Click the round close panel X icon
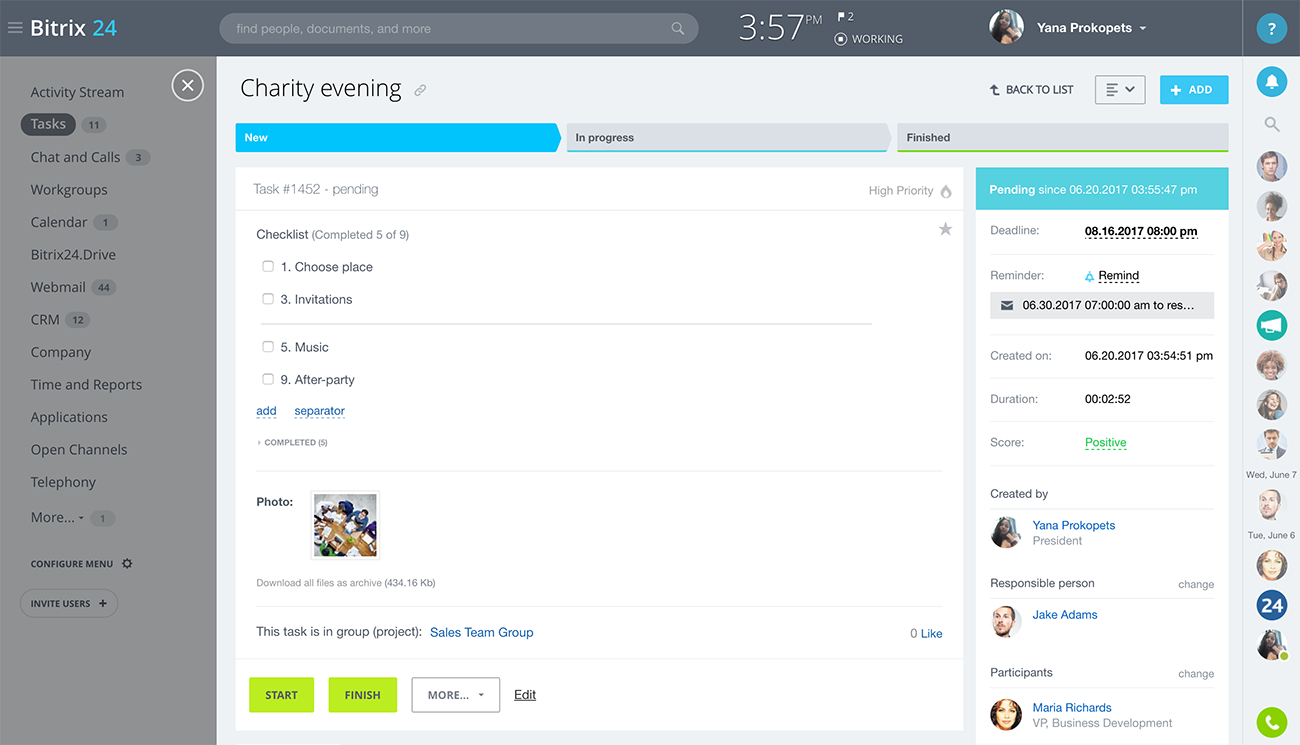The image size is (1300, 745). pos(187,86)
